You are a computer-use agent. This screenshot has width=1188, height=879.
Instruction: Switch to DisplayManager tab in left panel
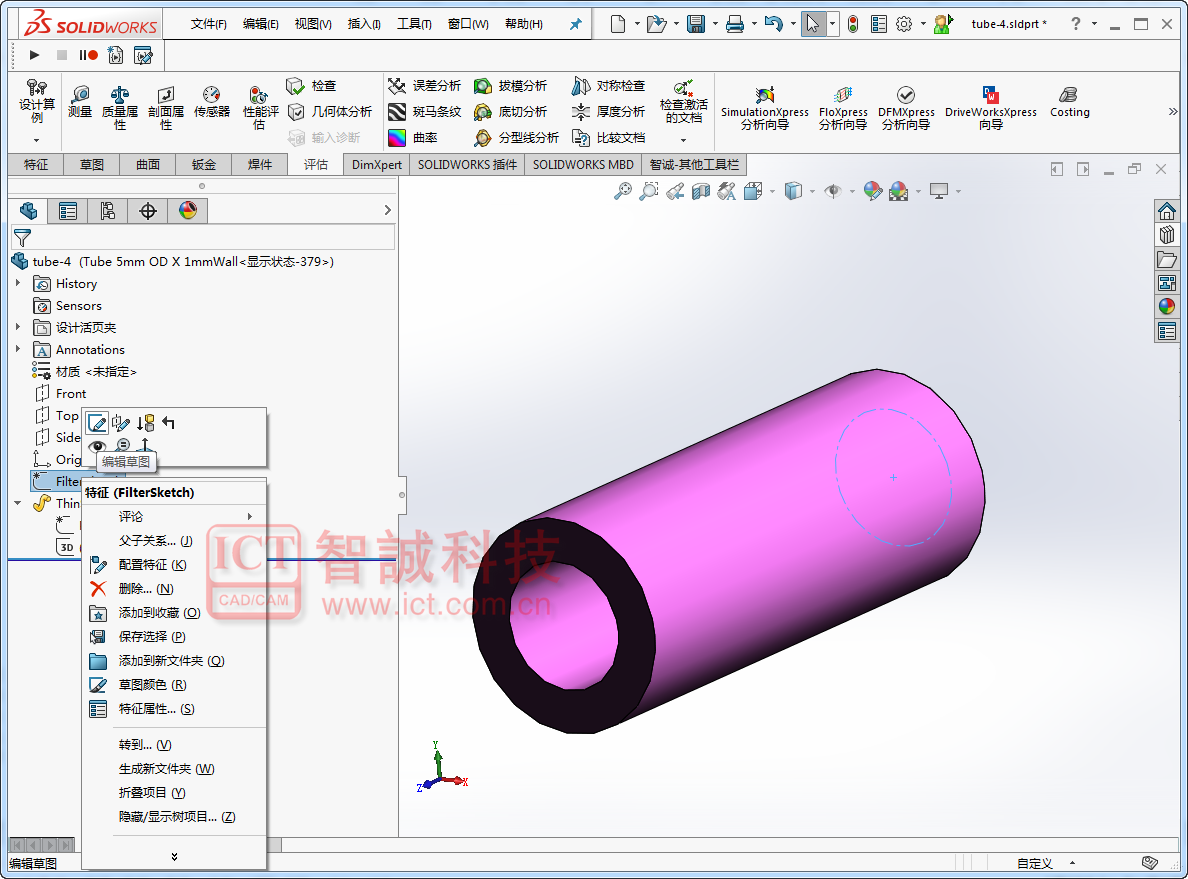(x=188, y=211)
